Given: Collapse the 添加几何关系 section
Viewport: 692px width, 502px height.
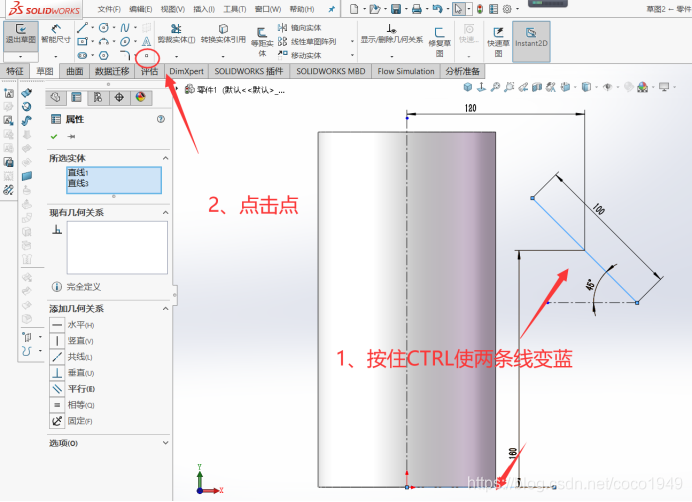Looking at the screenshot, I should click(165, 309).
